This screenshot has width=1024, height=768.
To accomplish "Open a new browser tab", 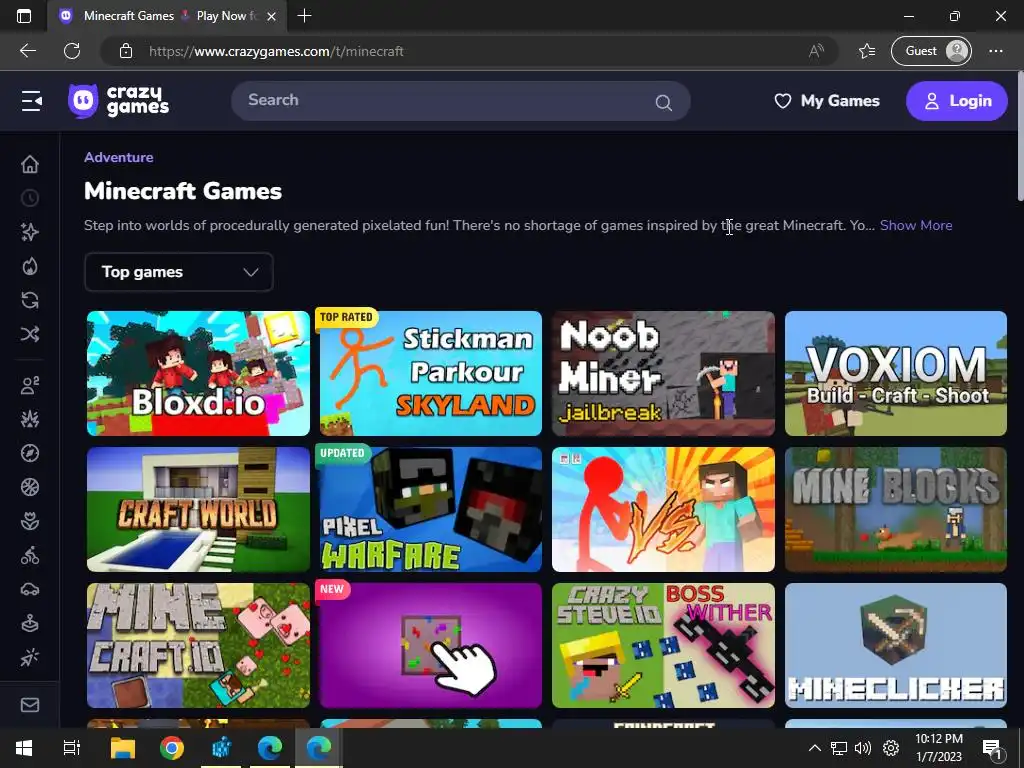I will click(304, 16).
